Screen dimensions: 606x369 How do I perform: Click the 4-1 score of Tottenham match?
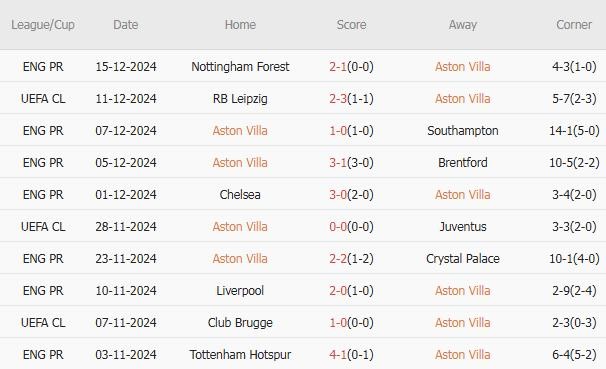338,355
